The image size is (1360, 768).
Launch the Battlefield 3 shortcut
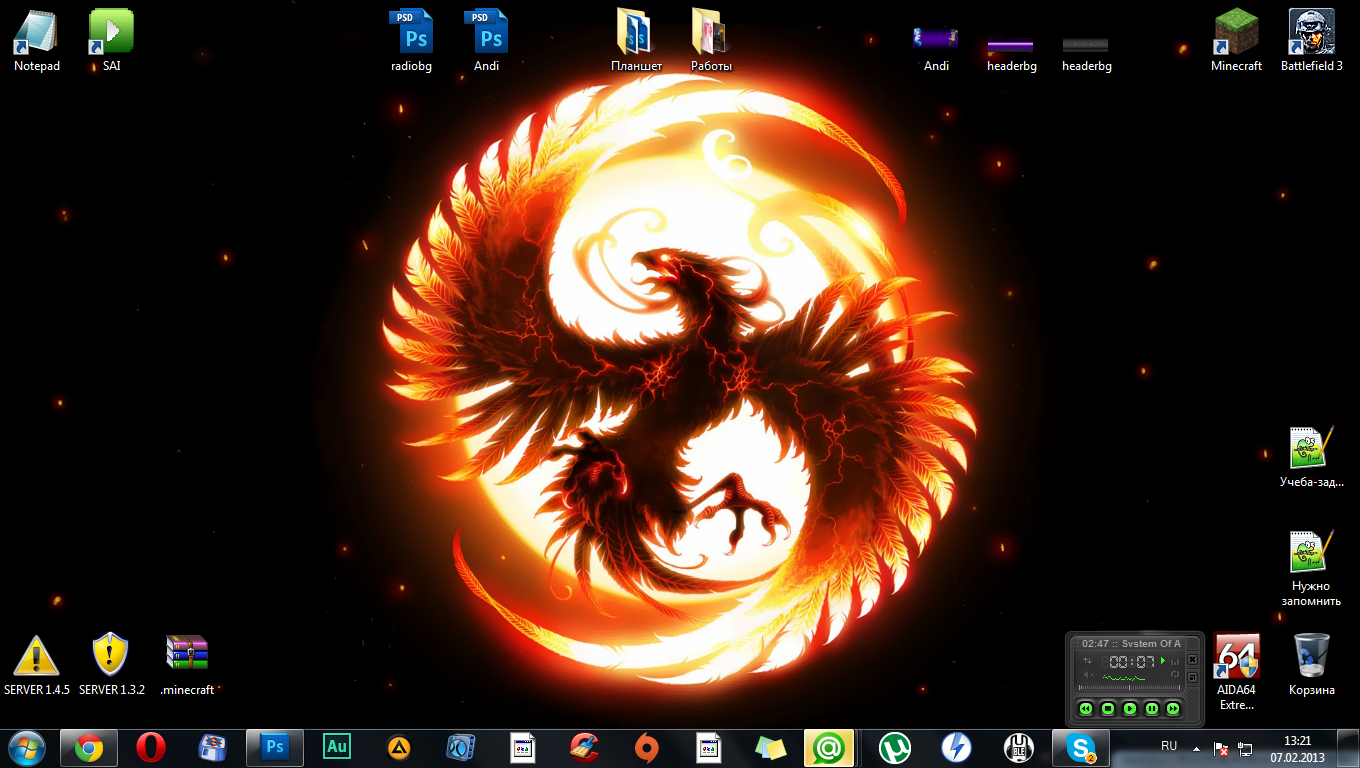coord(1311,40)
